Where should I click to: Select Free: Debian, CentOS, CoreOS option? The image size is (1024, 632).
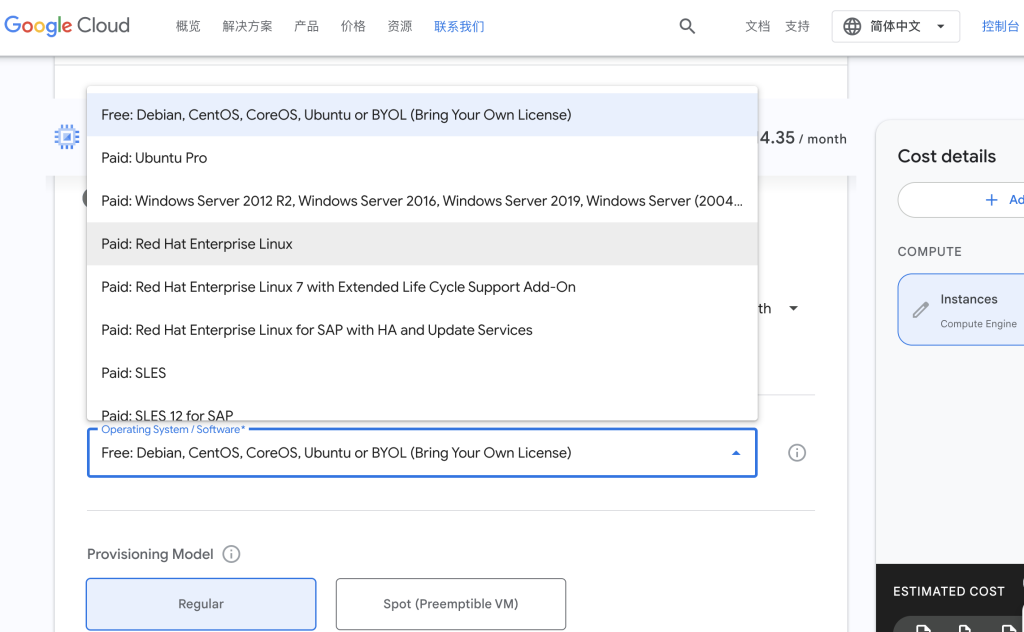423,115
